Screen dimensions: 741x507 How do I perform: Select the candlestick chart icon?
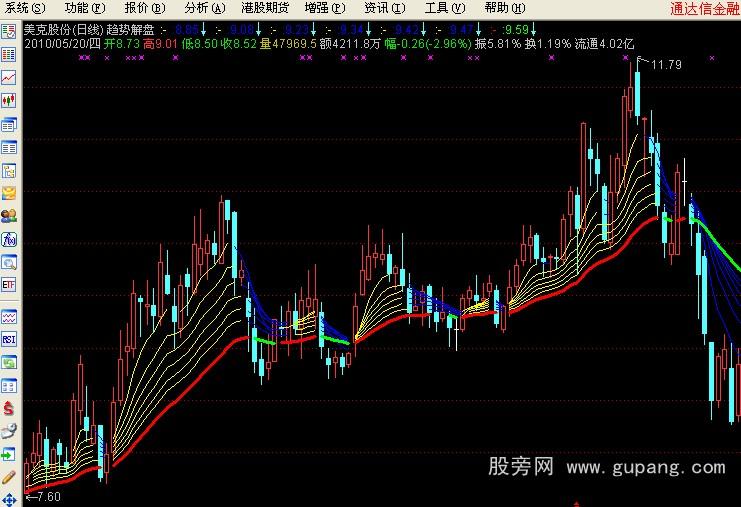pos(9,101)
